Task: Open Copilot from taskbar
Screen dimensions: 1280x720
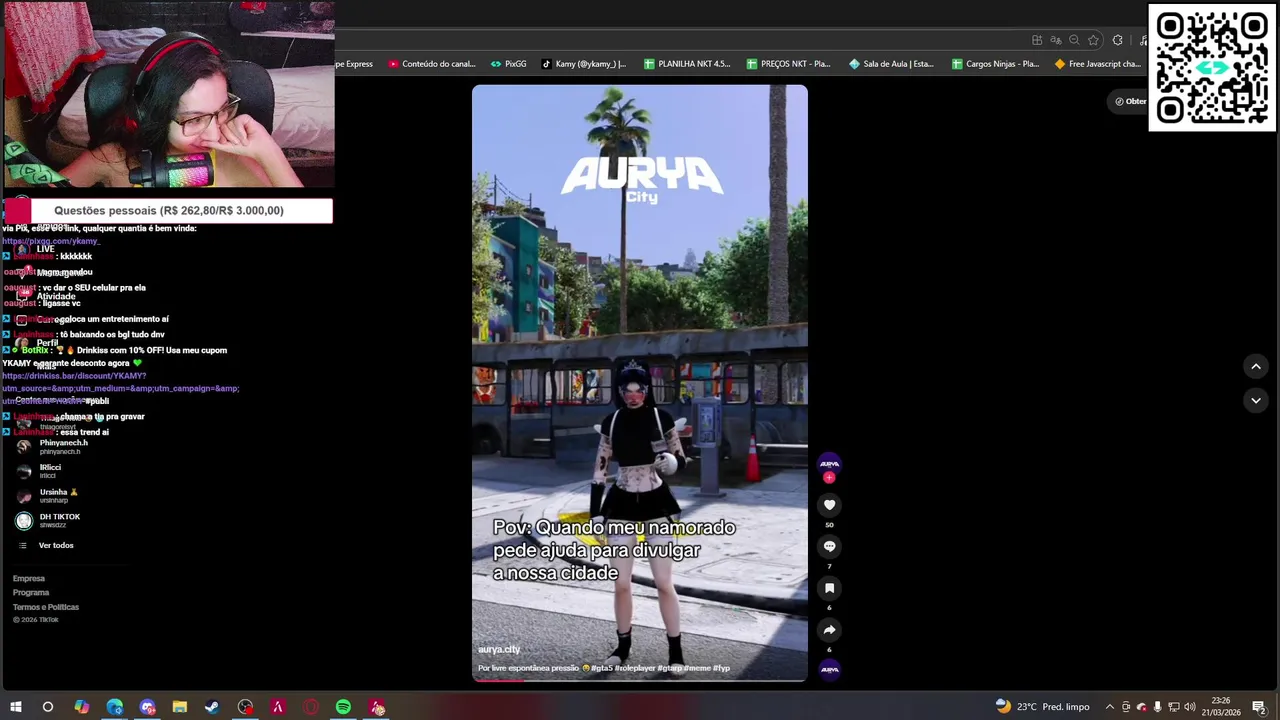Action: coord(81,707)
